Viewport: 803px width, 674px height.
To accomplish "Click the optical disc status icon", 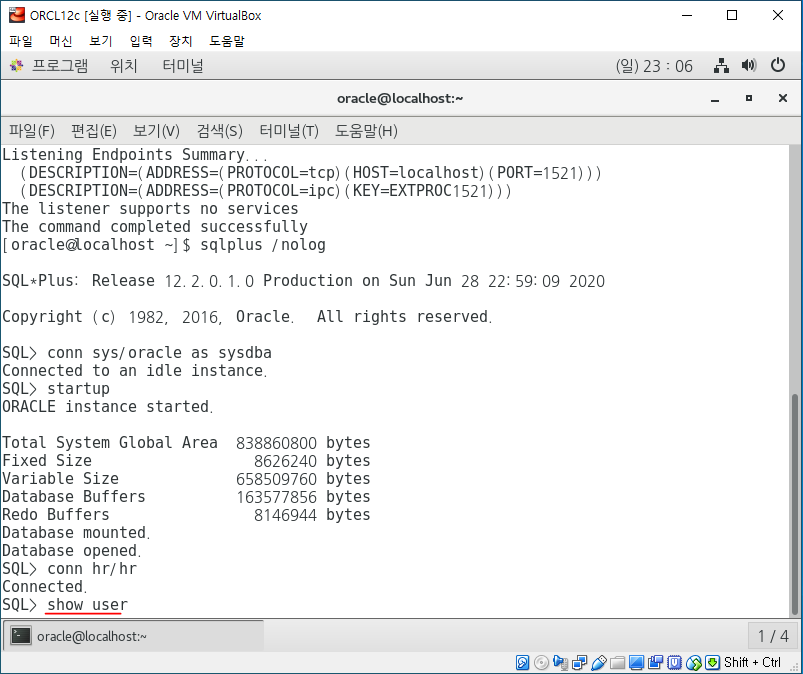I will click(541, 662).
